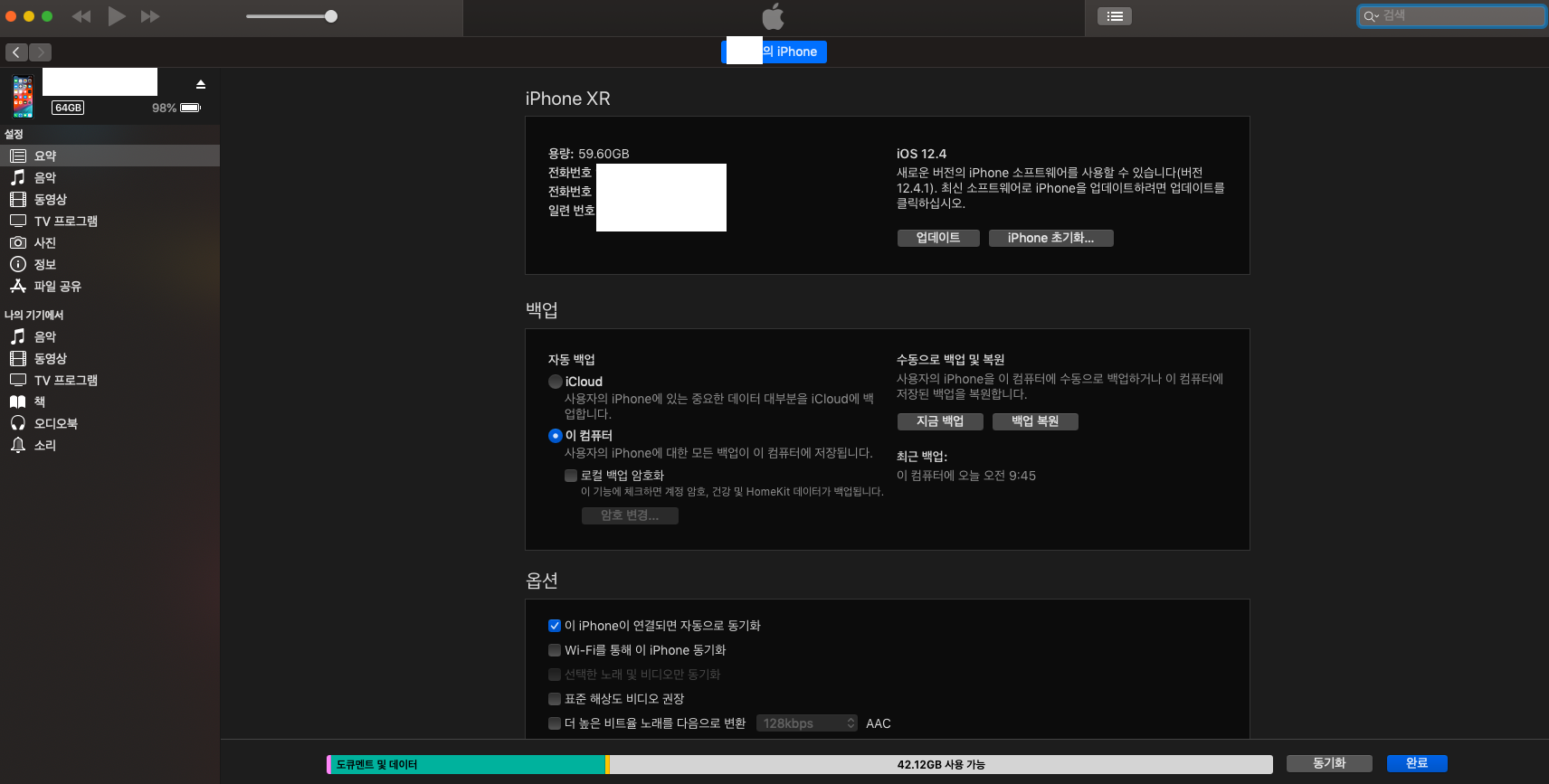Open 요약 in settings sidebar
This screenshot has width=1549, height=784.
point(109,156)
